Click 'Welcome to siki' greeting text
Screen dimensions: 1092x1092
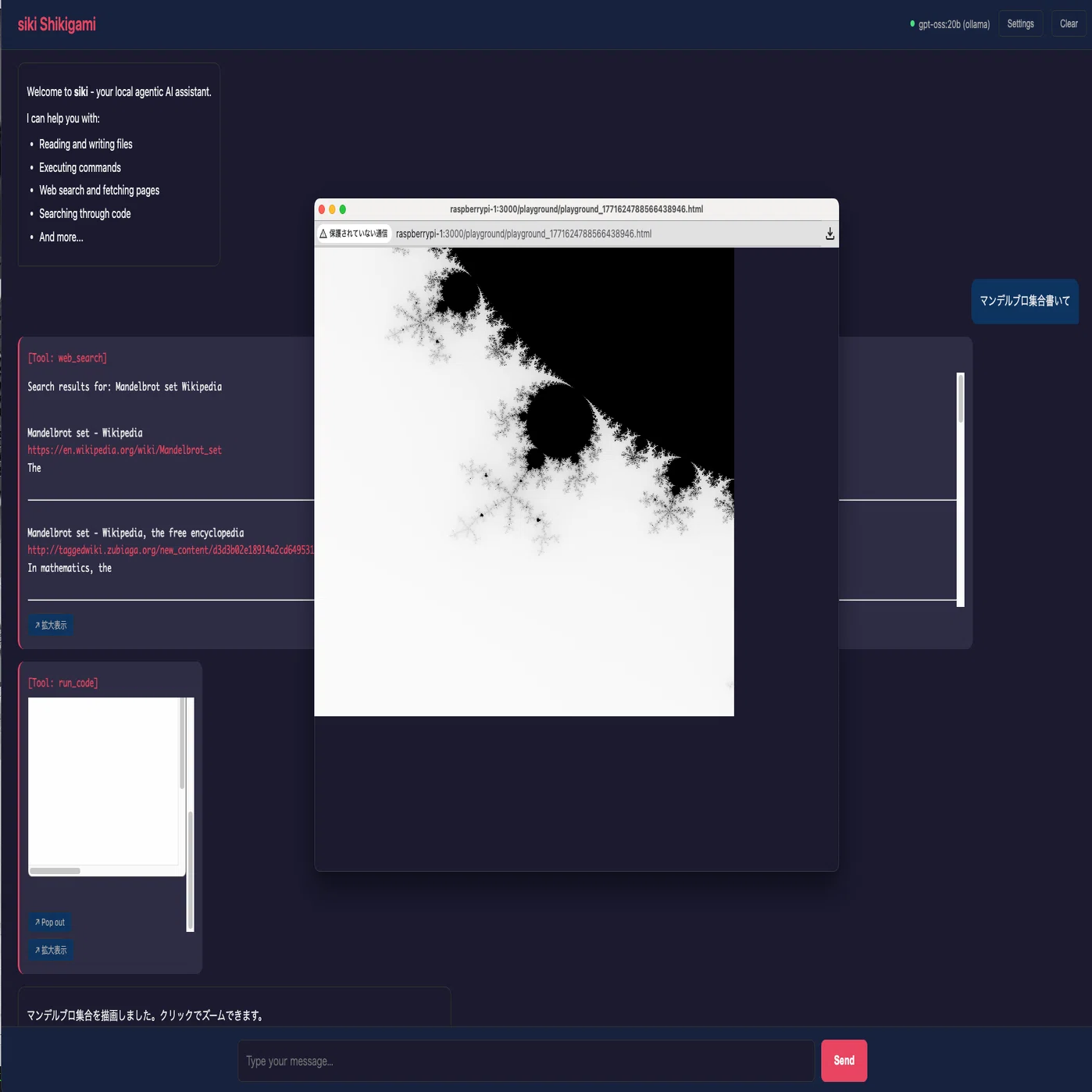coord(119,92)
